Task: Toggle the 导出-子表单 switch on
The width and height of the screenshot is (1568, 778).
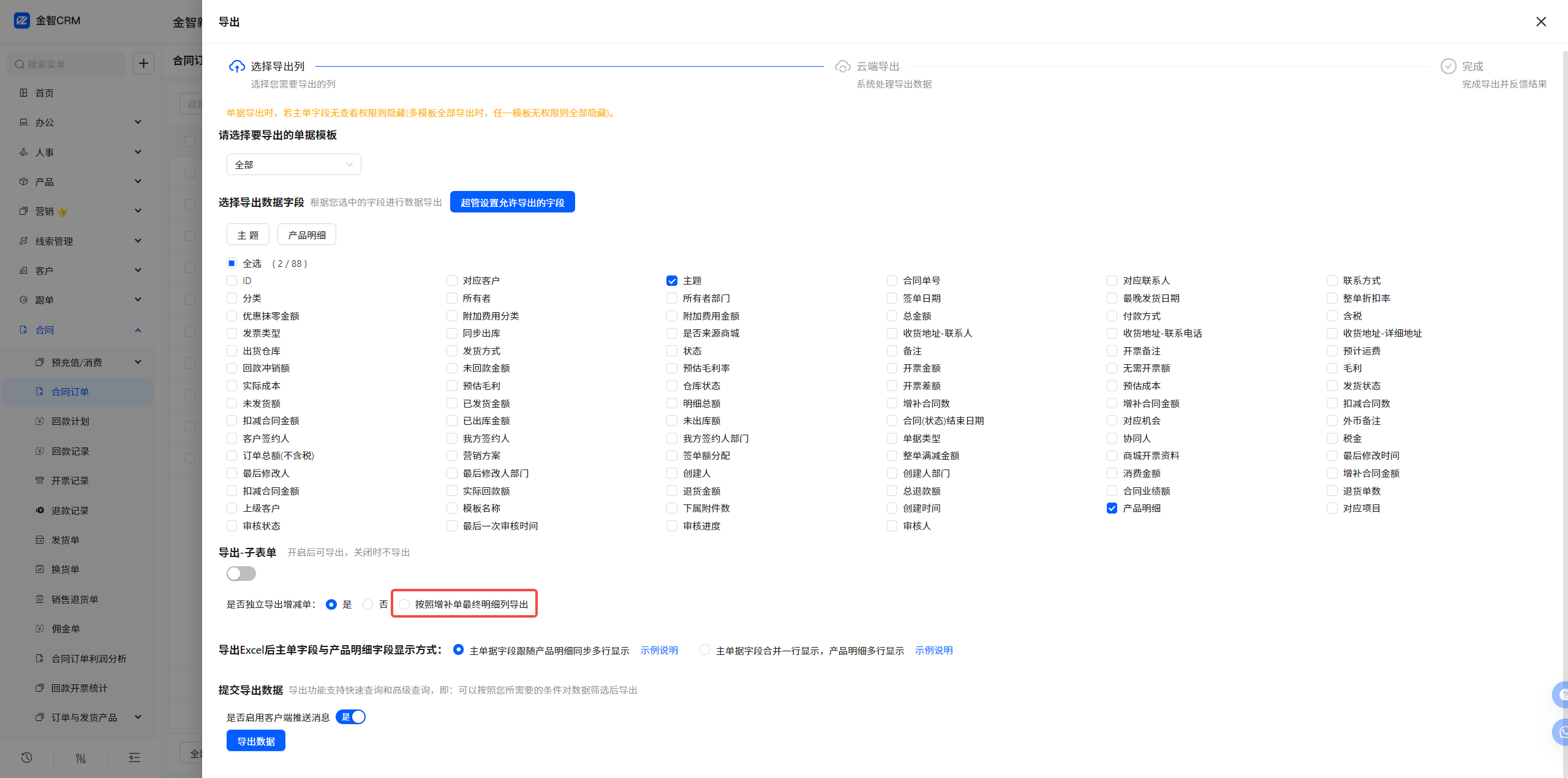Action: (241, 574)
